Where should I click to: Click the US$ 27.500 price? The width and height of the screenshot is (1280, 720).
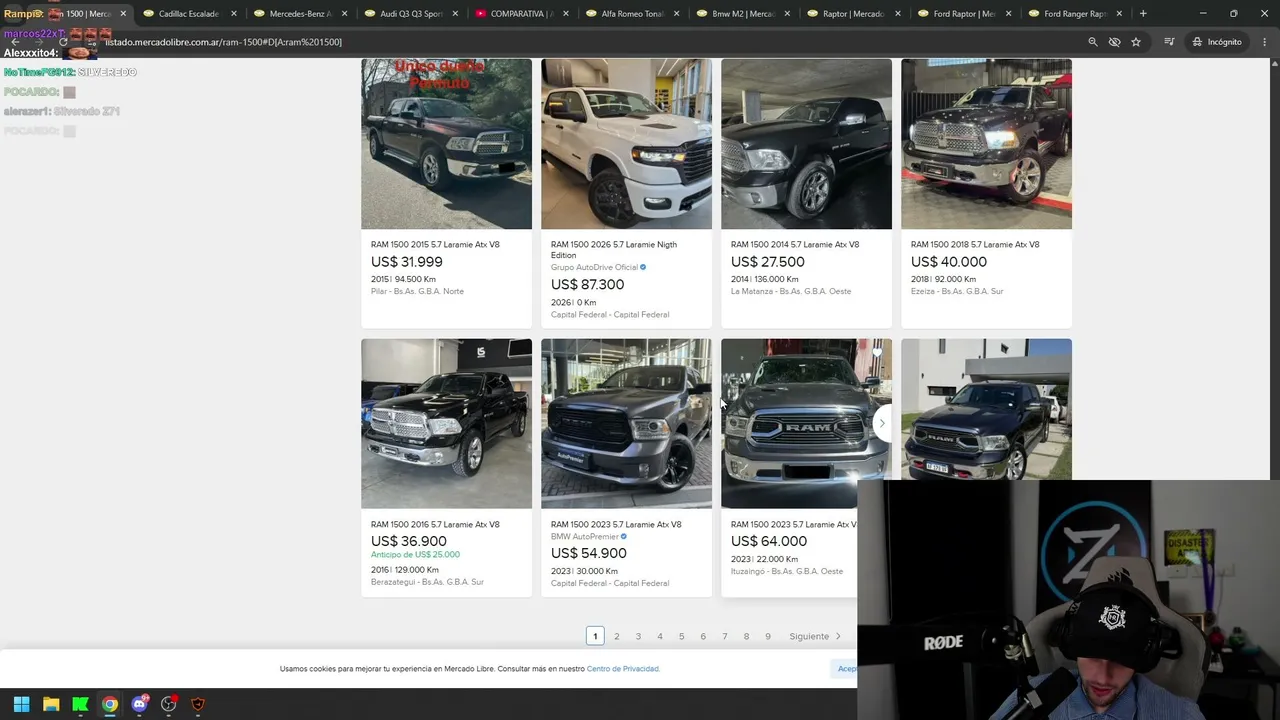coord(768,262)
